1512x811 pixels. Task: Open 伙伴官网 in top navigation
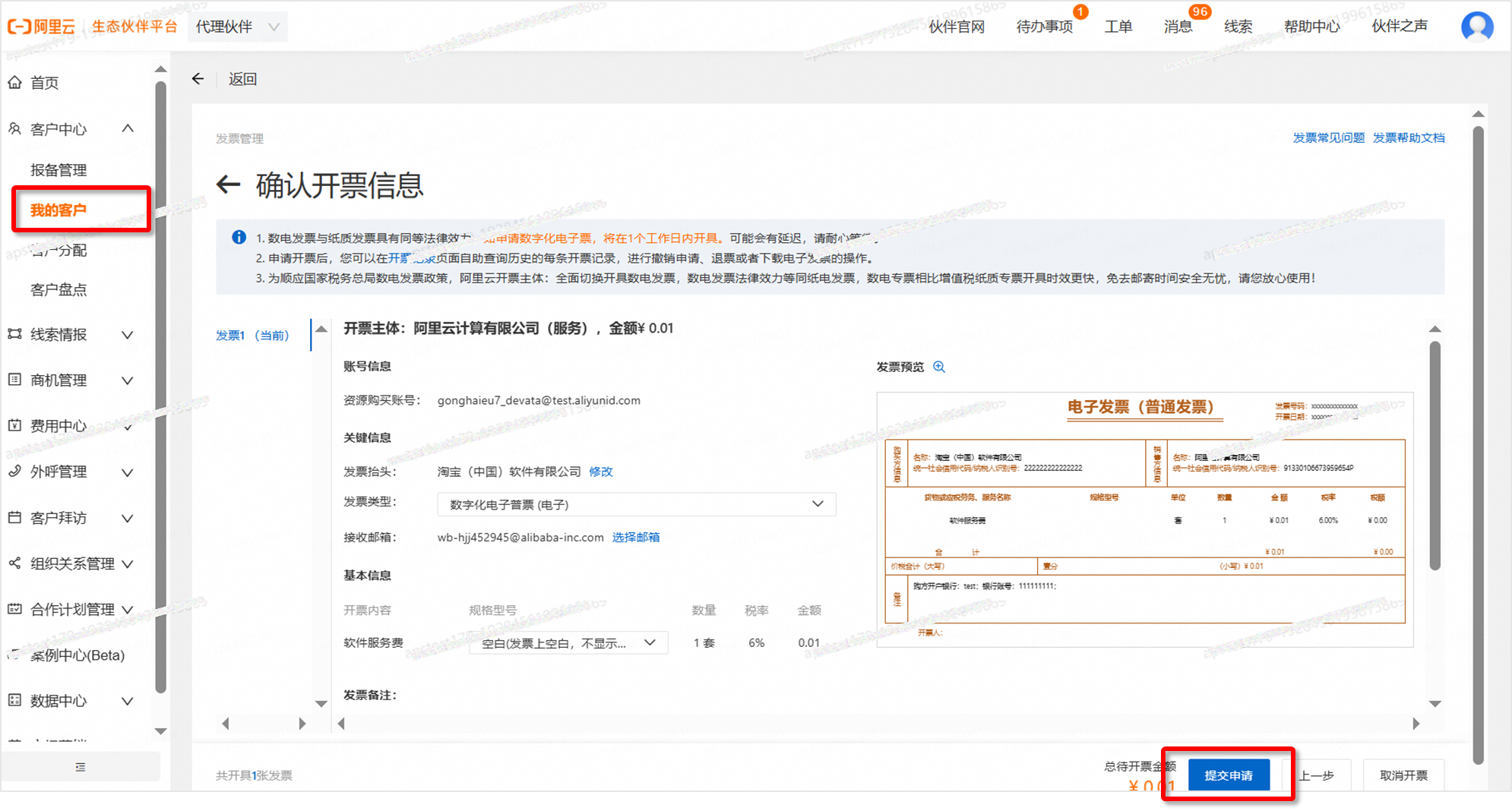click(957, 27)
